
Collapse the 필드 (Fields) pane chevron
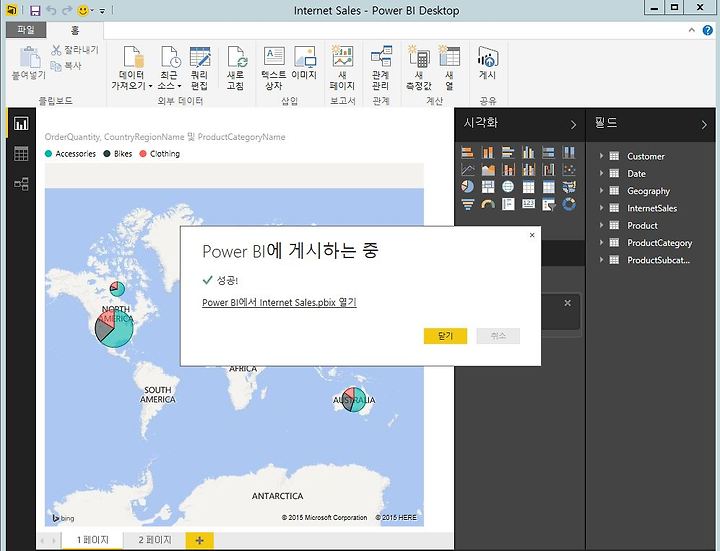pyautogui.click(x=704, y=124)
